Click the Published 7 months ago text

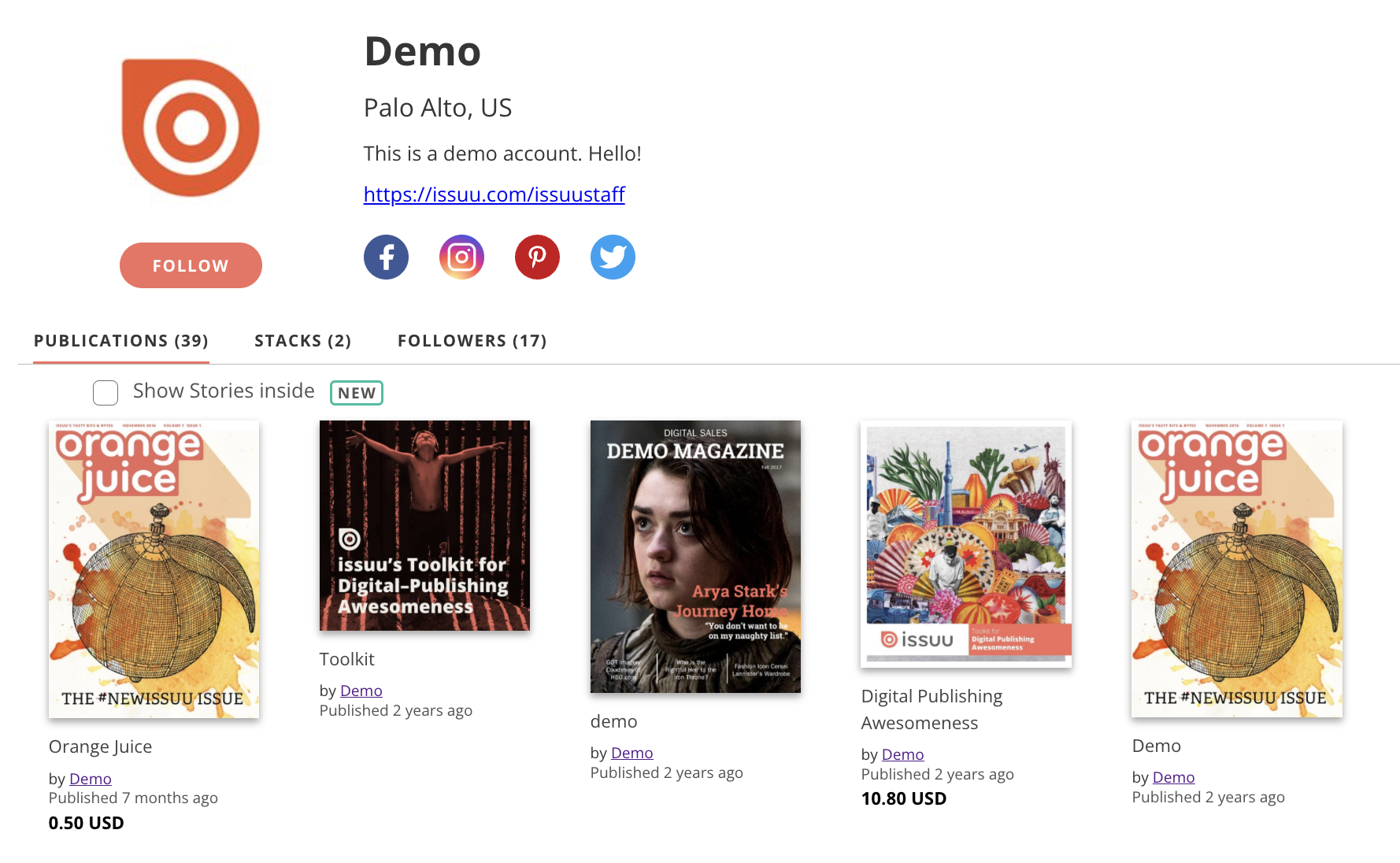point(133,798)
